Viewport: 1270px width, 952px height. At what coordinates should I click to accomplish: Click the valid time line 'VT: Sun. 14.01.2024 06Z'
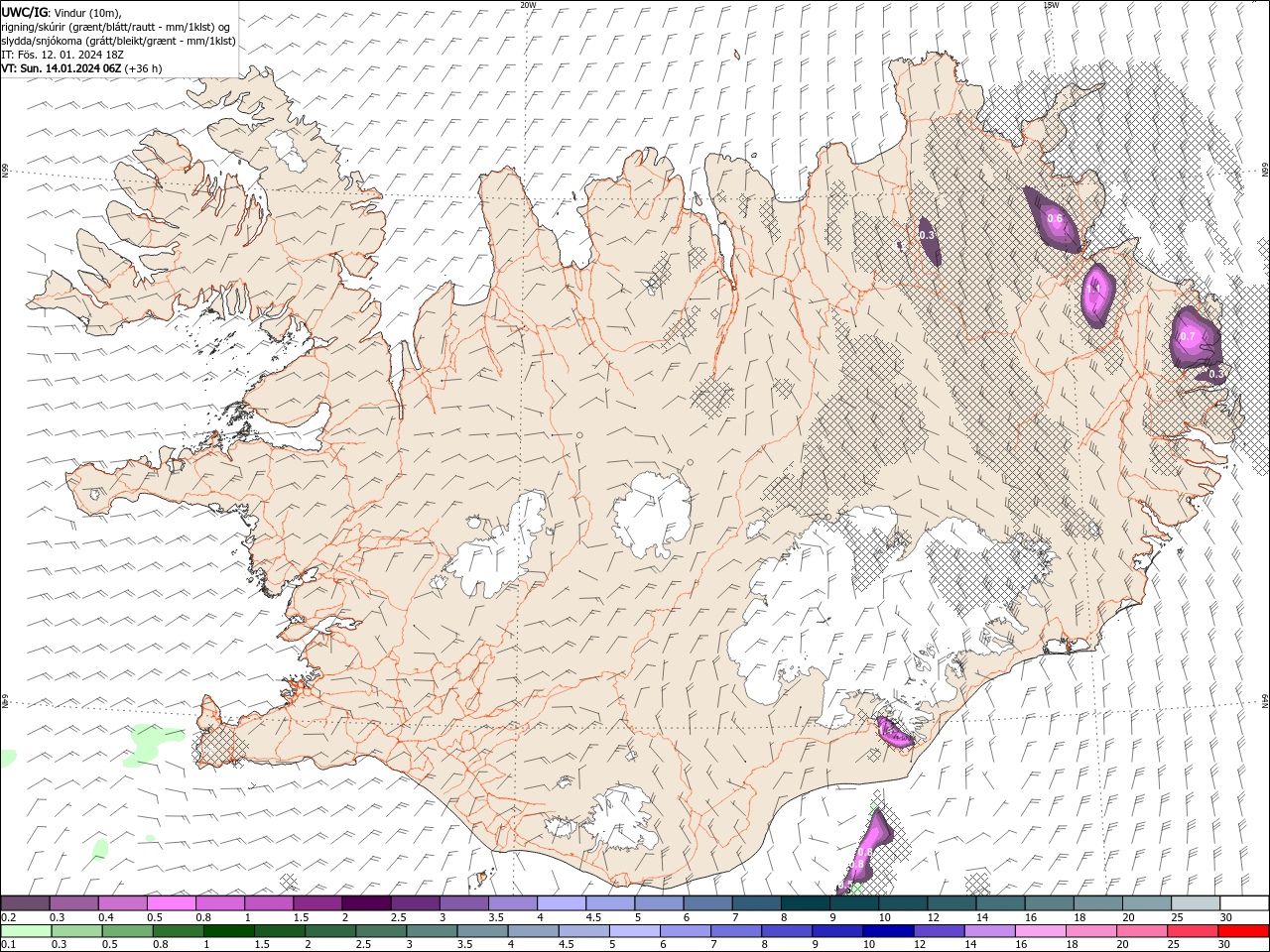[x=62, y=68]
